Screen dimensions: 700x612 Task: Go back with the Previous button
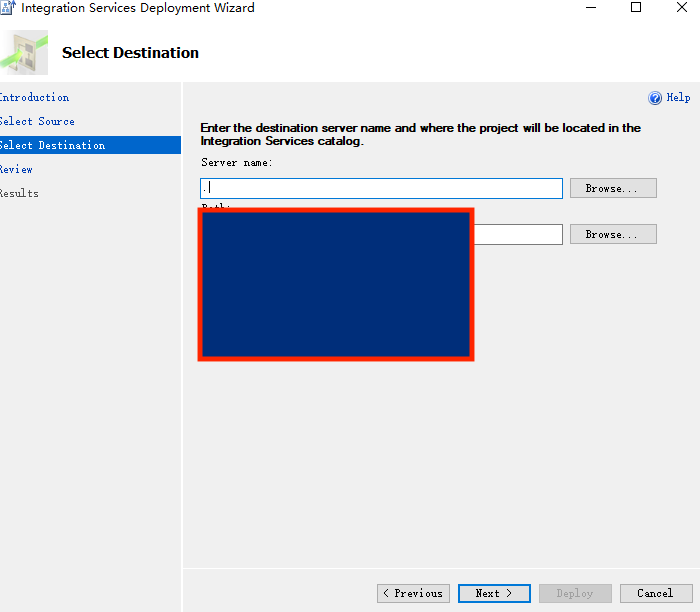tap(413, 593)
